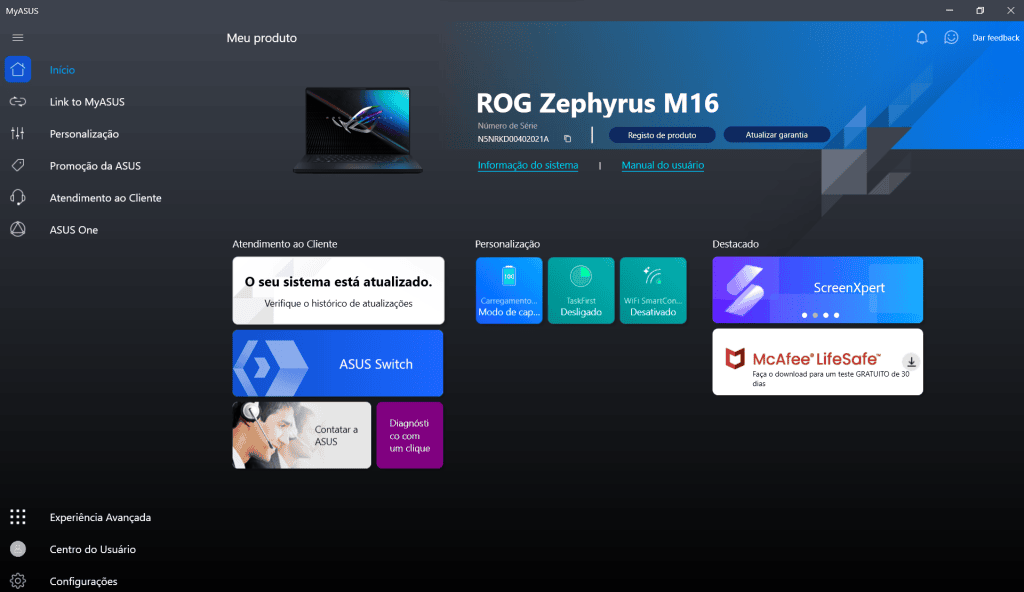
Task: Toggle Carregamento battery care mode tile
Action: point(509,290)
